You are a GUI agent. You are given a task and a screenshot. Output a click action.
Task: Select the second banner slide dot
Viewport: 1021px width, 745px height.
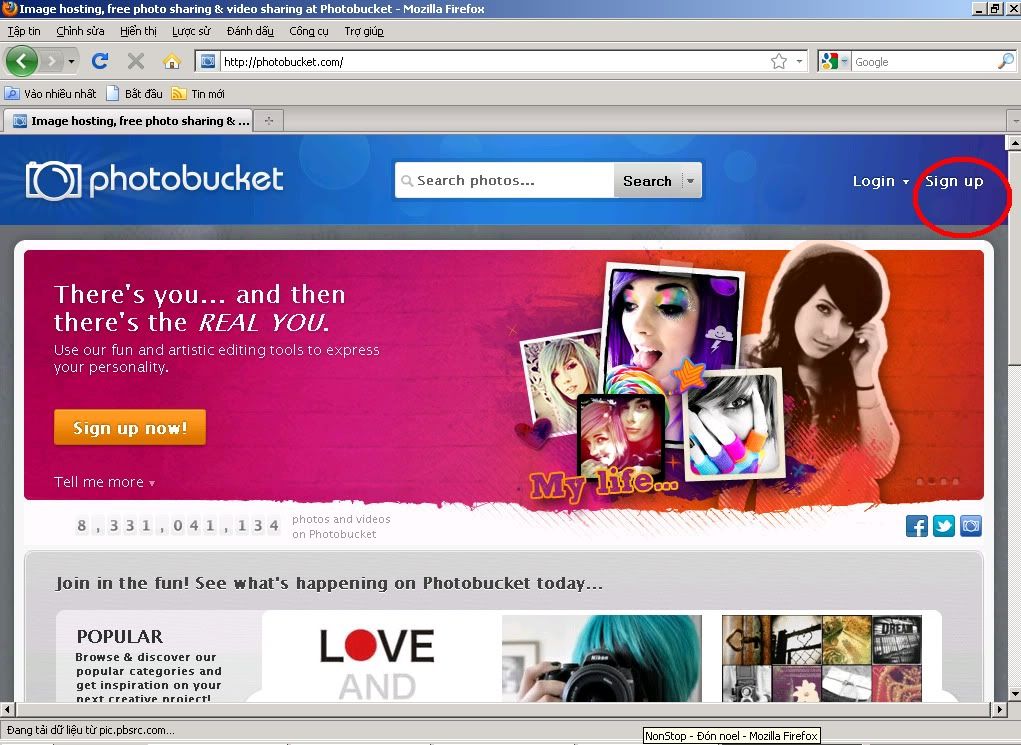pos(932,481)
